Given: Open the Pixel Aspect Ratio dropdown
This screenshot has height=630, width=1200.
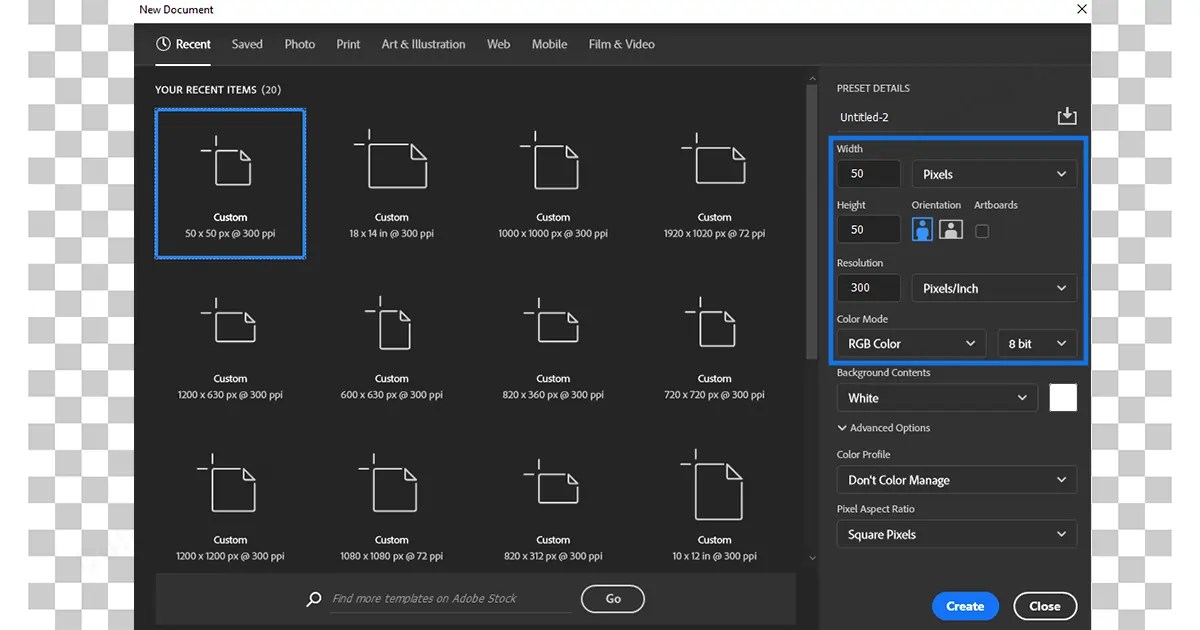Looking at the screenshot, I should pos(955,534).
